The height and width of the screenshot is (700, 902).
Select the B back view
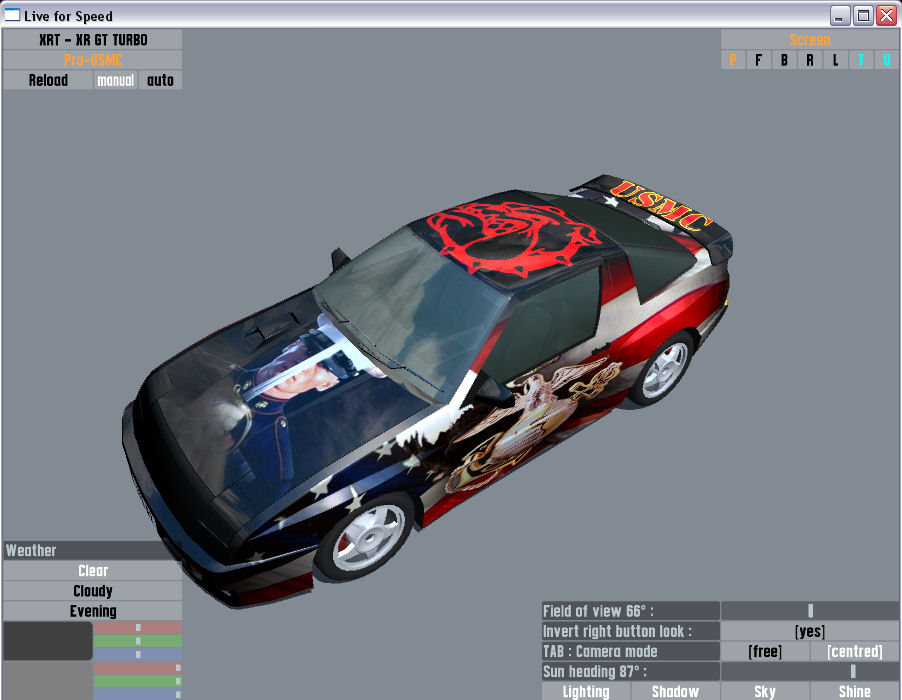point(784,60)
